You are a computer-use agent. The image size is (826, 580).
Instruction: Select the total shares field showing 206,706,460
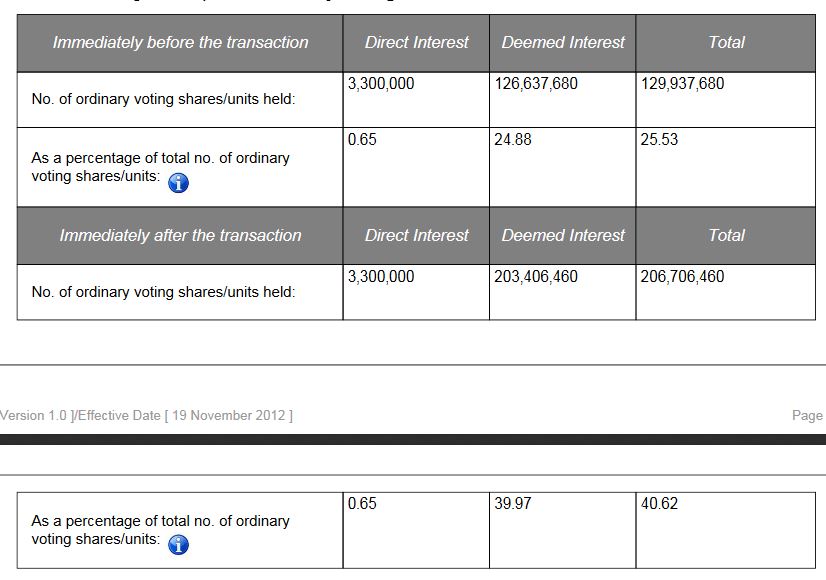pos(725,292)
